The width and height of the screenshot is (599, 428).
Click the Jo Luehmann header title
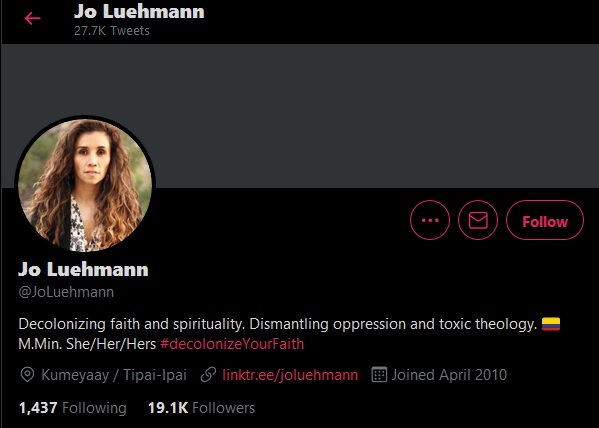pyautogui.click(x=139, y=11)
